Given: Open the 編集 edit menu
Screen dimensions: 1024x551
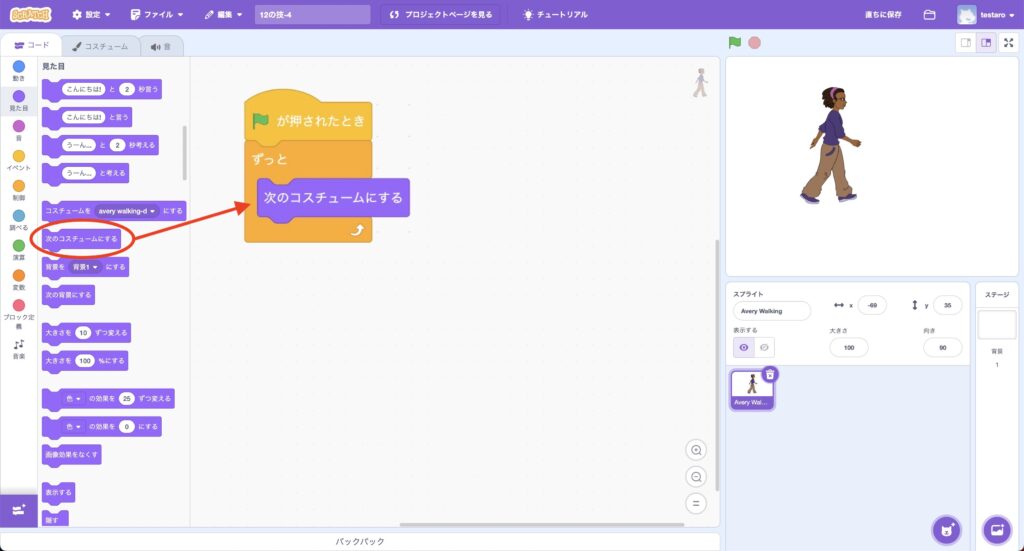Looking at the screenshot, I should pyautogui.click(x=223, y=14).
